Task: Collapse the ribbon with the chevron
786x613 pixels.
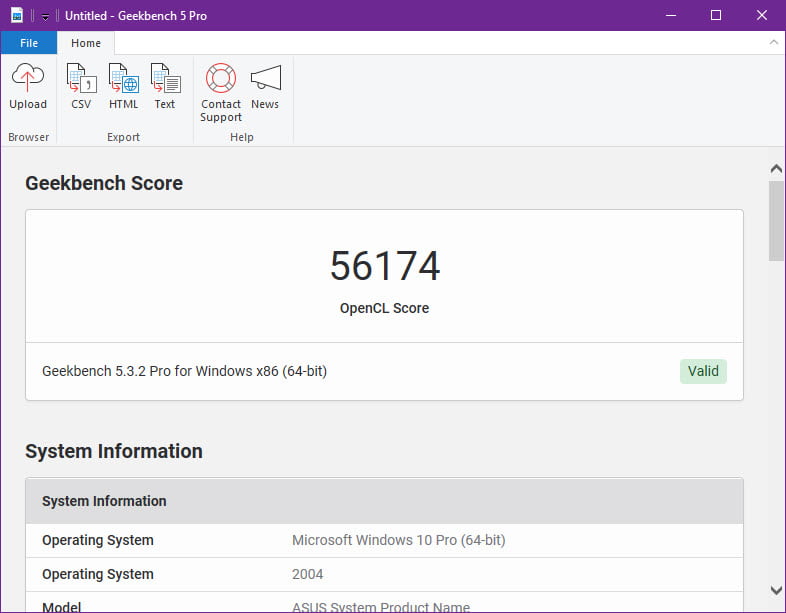Action: click(x=773, y=43)
